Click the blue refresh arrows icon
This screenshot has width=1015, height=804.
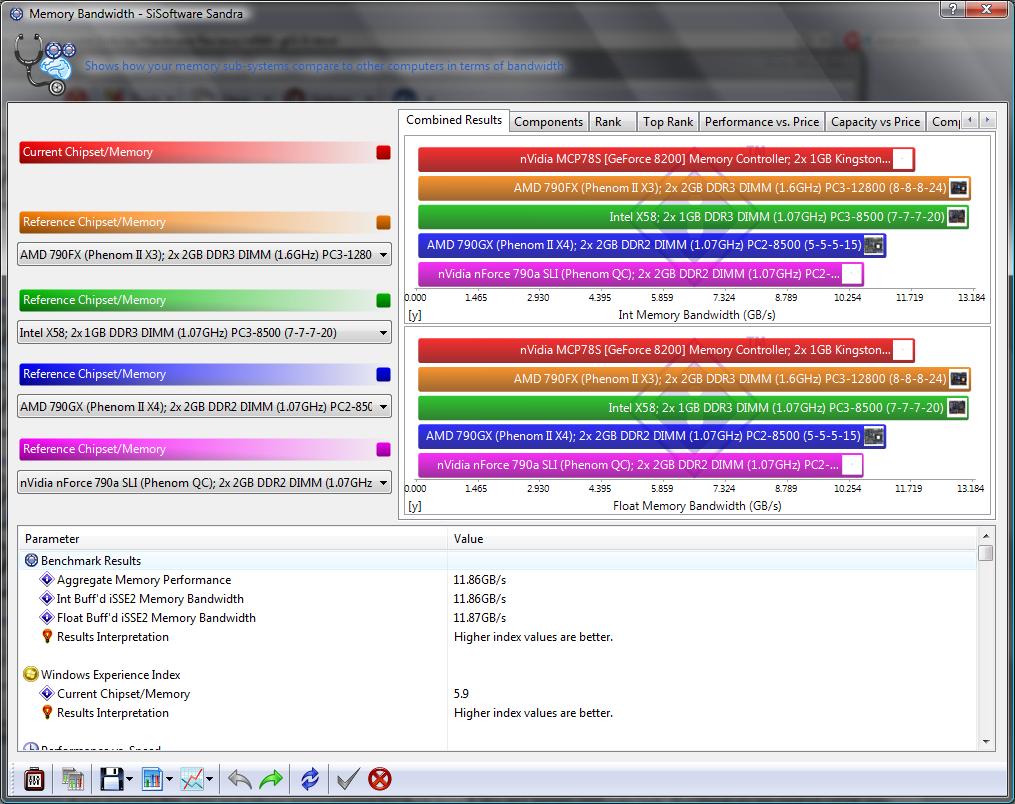(x=310, y=779)
